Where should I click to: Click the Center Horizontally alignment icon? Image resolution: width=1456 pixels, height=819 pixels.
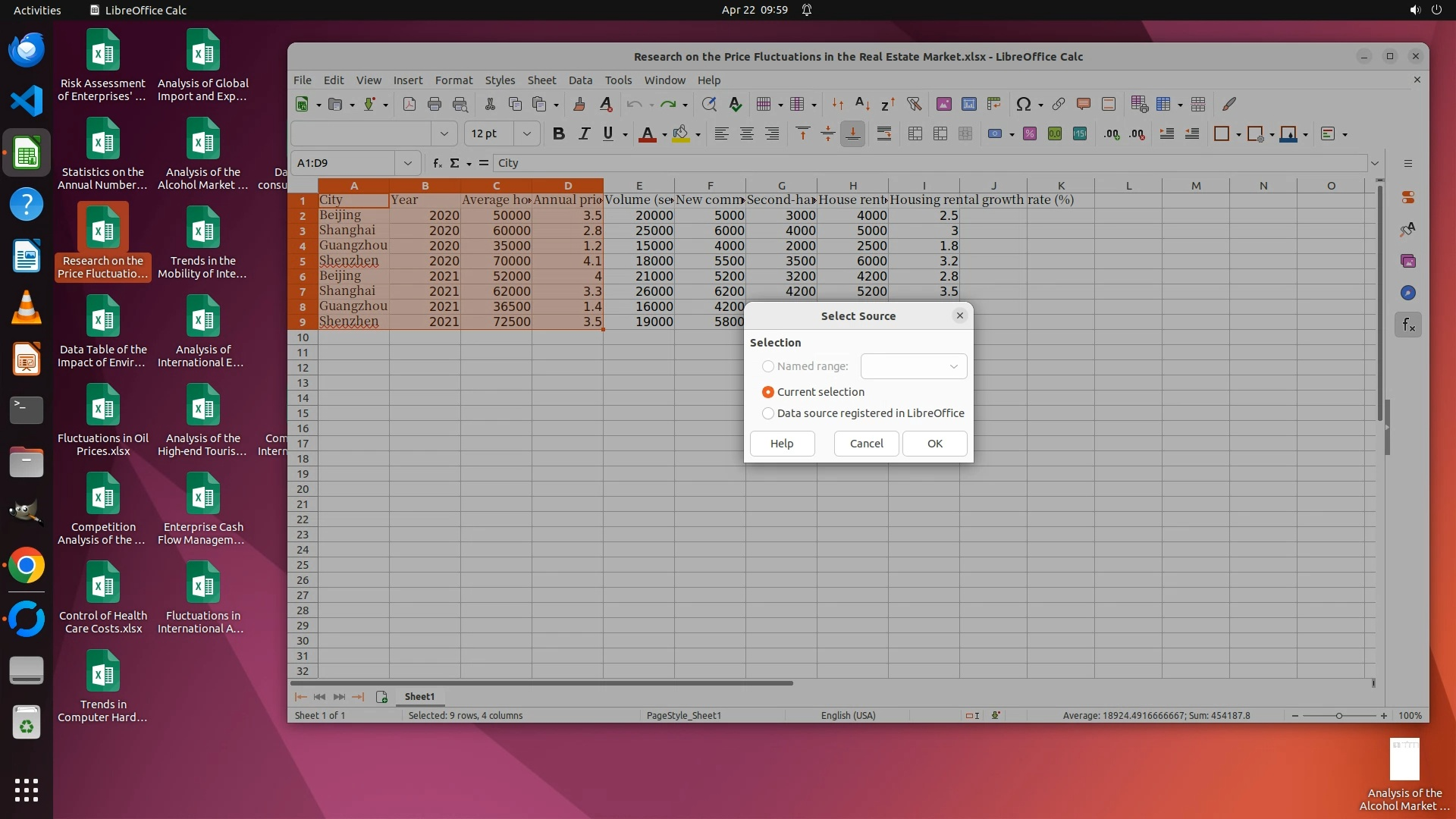(x=747, y=134)
